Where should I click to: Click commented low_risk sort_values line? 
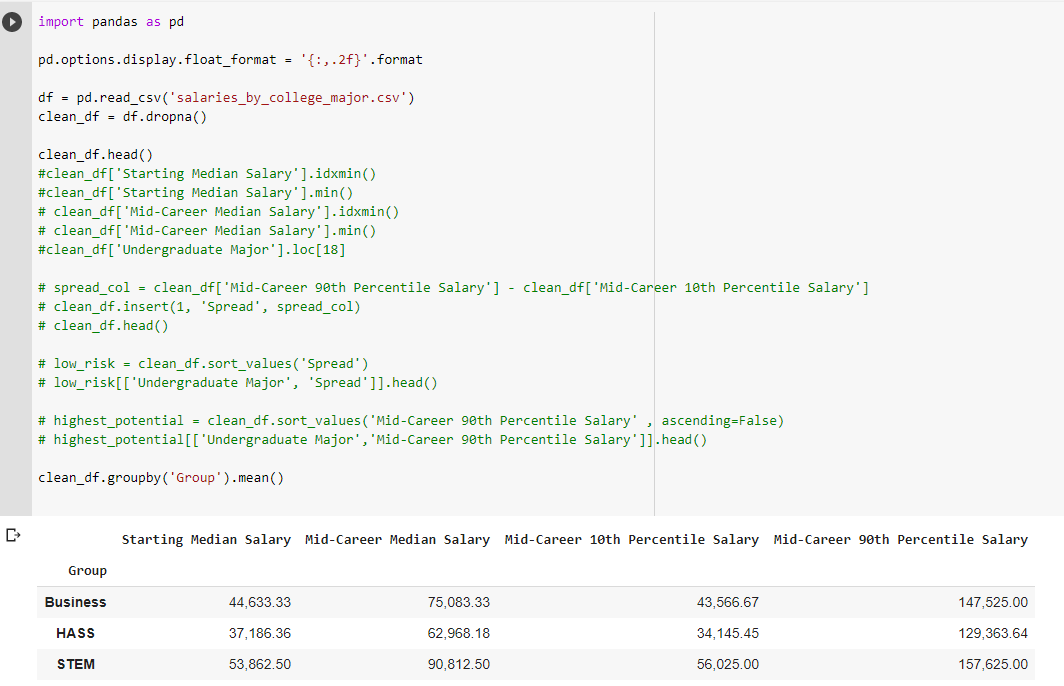203,364
